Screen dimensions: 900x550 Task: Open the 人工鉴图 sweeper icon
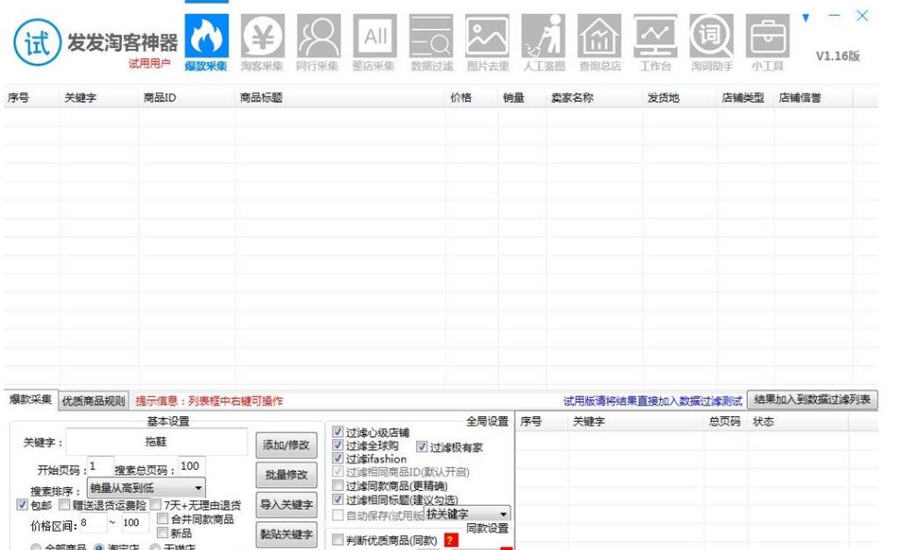[544, 36]
